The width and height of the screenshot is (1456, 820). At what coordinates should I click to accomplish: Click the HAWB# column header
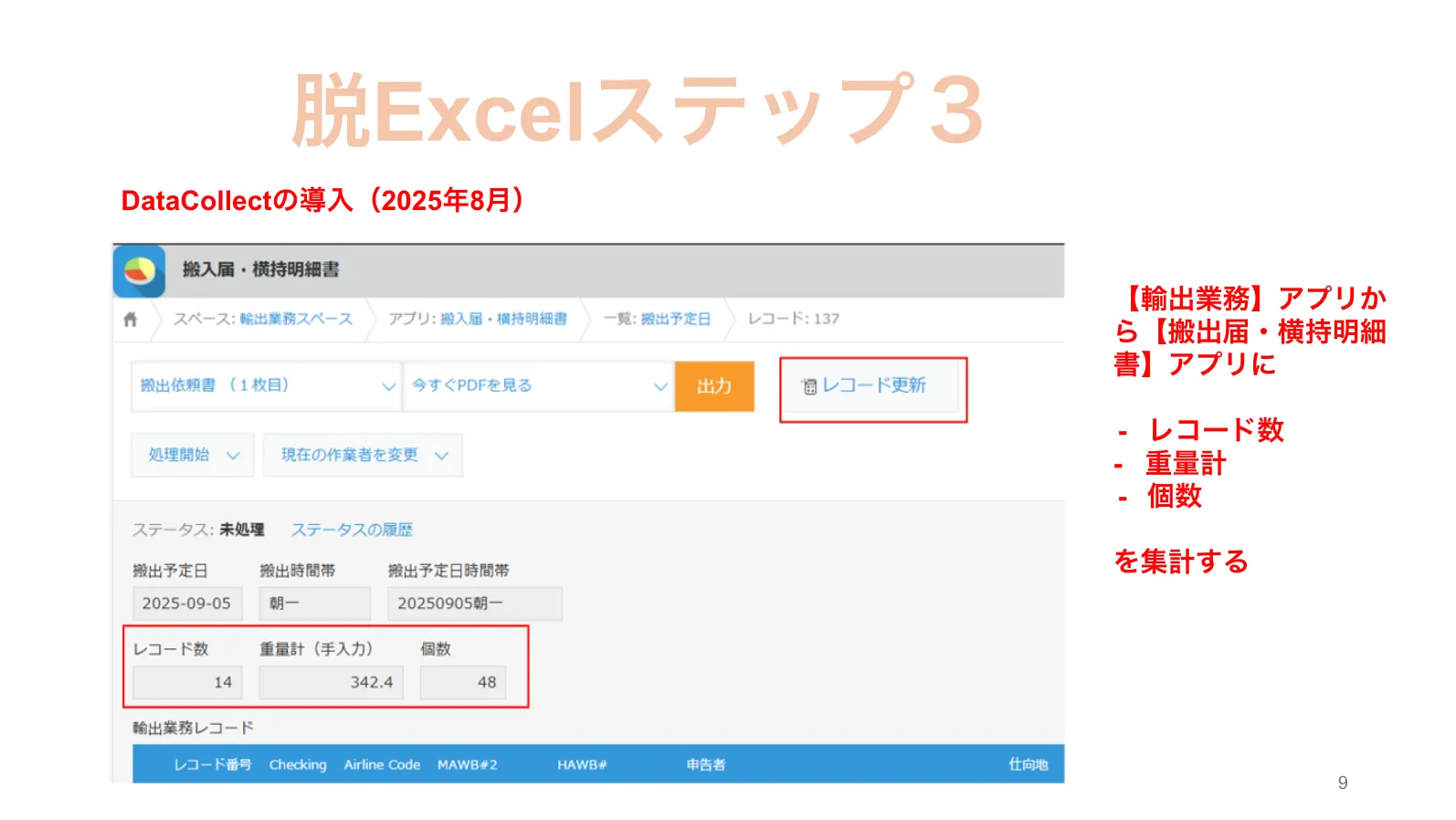pyautogui.click(x=582, y=764)
